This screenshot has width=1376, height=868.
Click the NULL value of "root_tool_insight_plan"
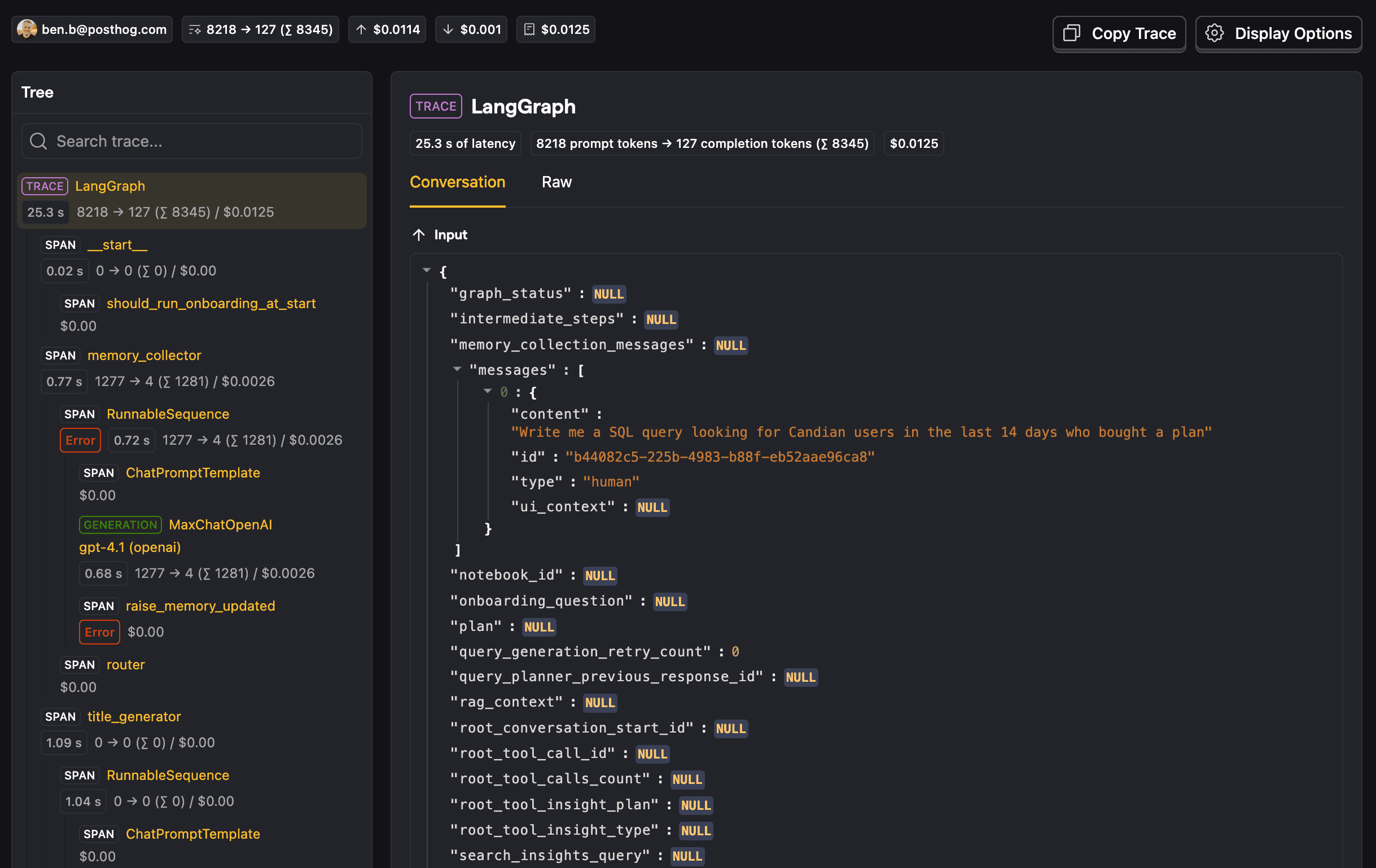pyautogui.click(x=696, y=805)
